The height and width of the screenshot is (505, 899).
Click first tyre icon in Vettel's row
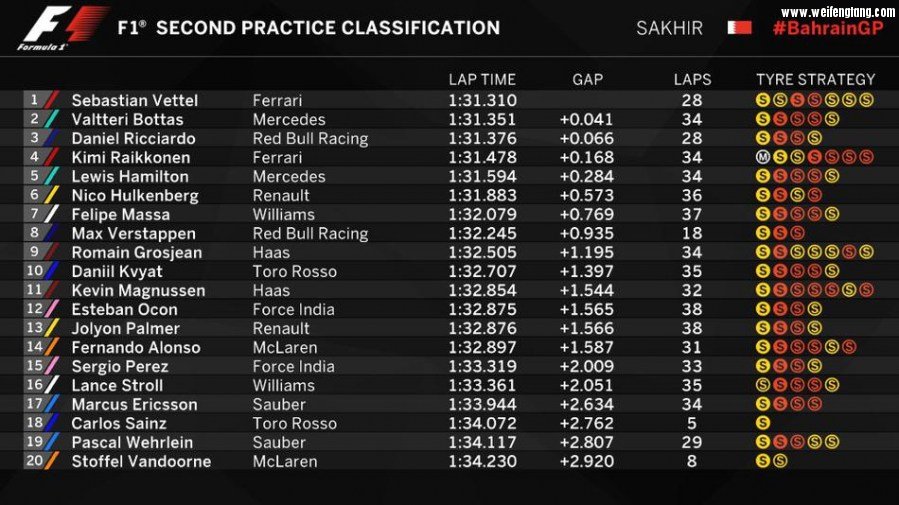[762, 100]
